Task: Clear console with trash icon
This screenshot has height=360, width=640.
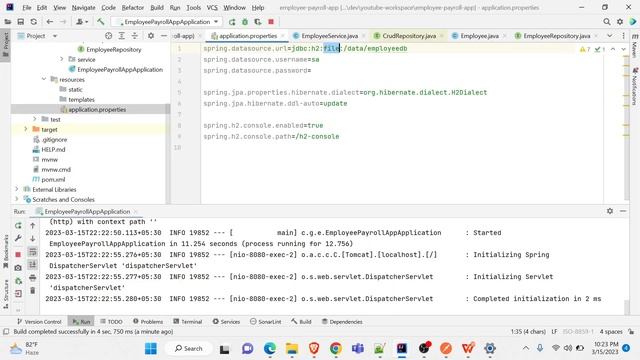Action: pos(33,291)
